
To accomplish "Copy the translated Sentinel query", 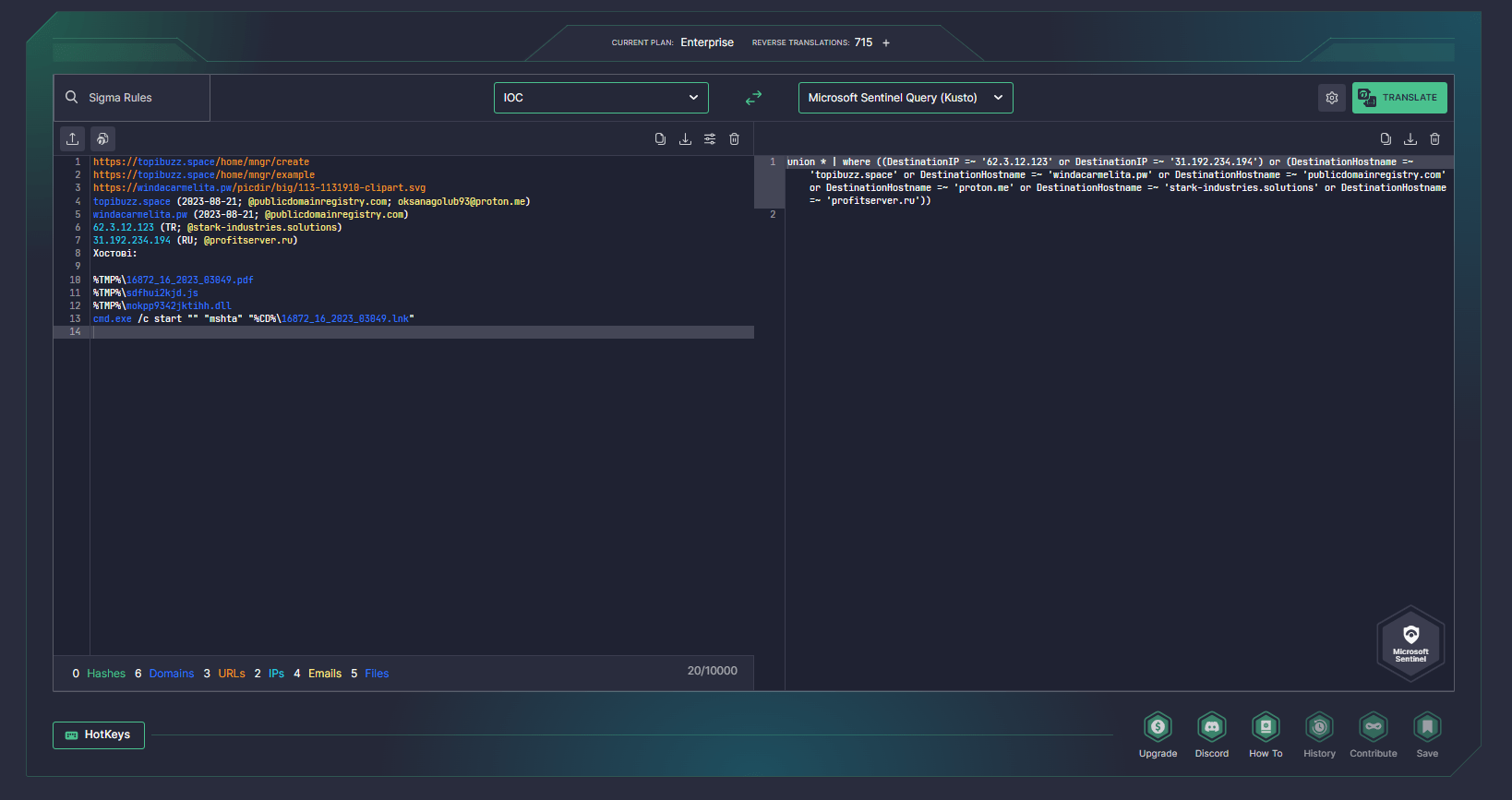I will point(1386,139).
